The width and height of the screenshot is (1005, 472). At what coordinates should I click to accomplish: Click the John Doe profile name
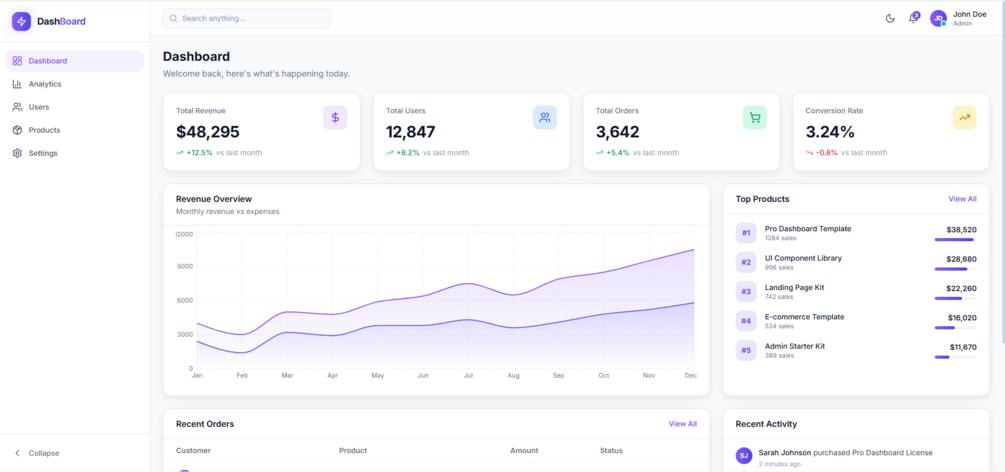970,14
